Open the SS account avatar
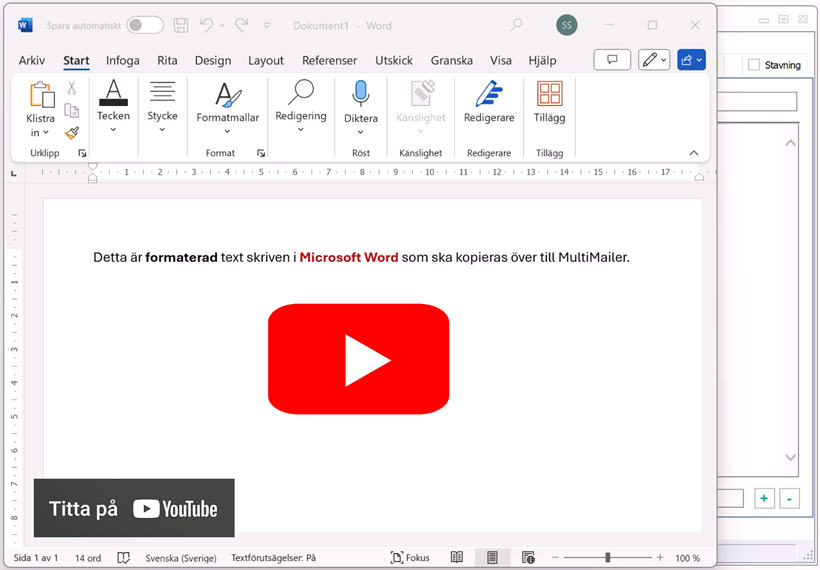Viewport: 820px width, 570px height. coord(566,25)
